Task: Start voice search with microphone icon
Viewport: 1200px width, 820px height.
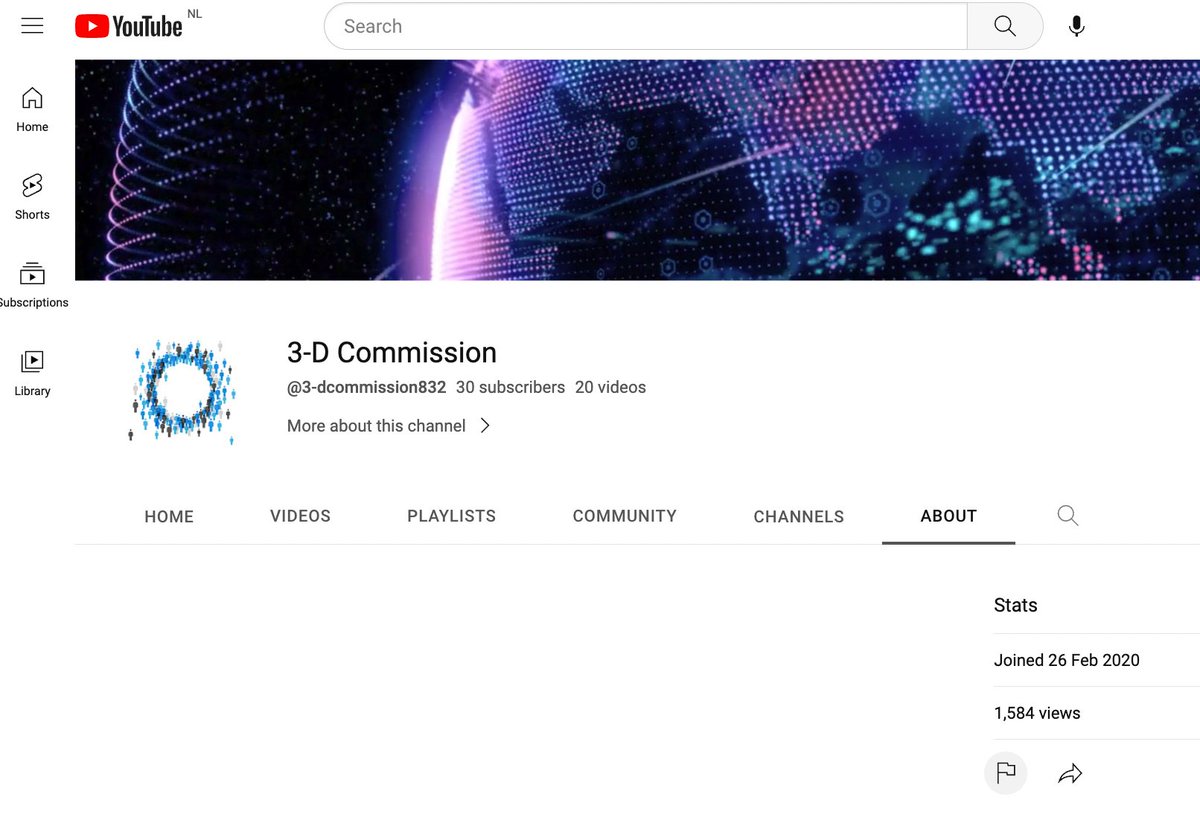Action: point(1076,27)
